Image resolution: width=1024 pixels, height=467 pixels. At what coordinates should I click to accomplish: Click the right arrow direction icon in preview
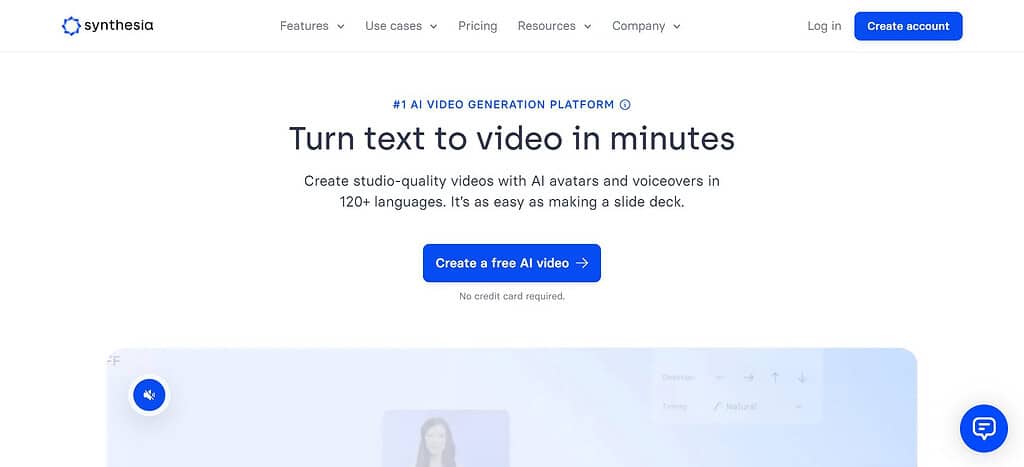748,378
